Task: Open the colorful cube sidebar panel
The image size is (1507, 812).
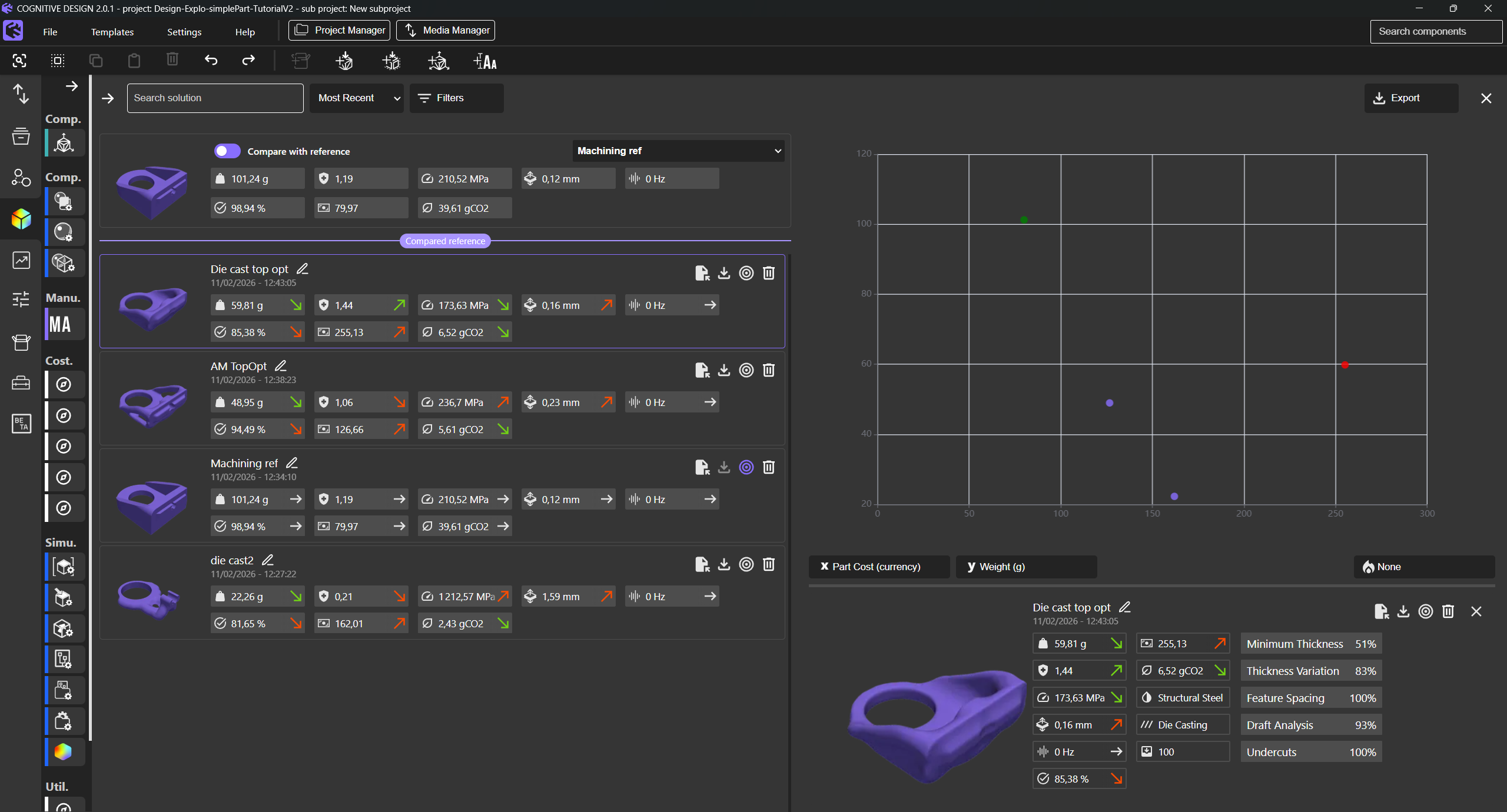Action: tap(21, 219)
